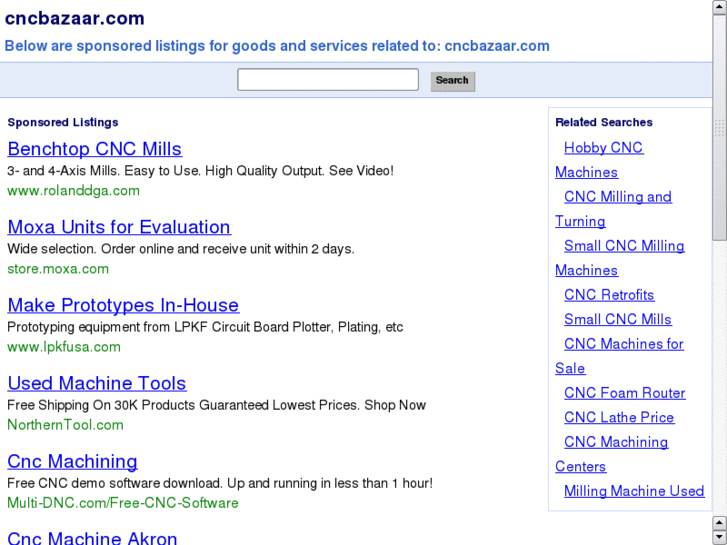Open the Moxa Units for Evaluation link

(119, 227)
